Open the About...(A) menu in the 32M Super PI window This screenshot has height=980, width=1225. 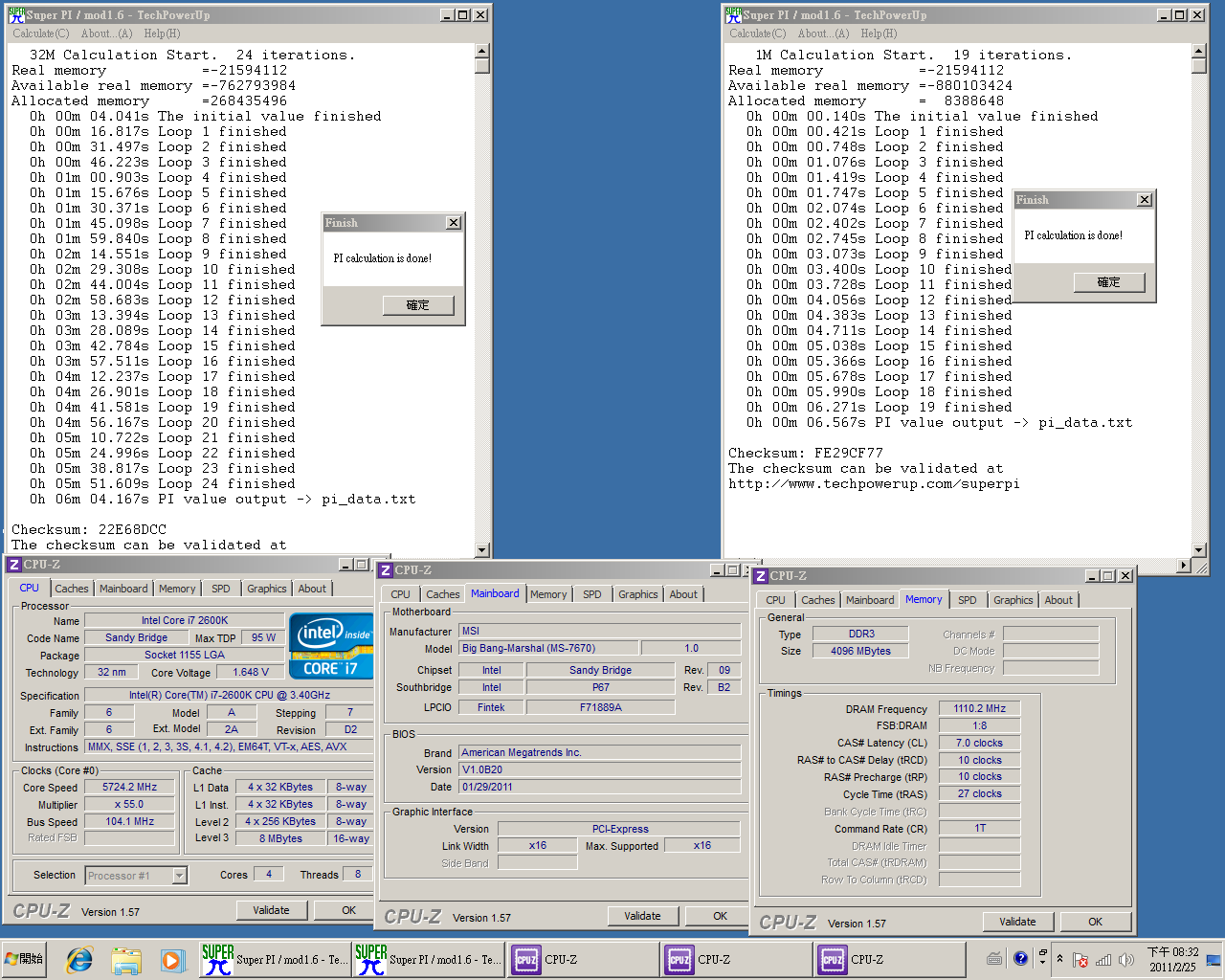(106, 33)
